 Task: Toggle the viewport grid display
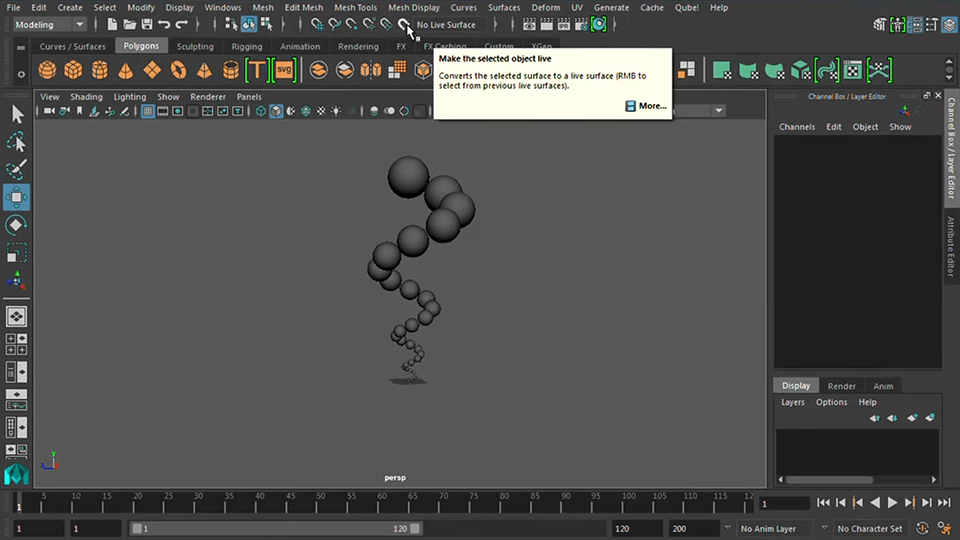[148, 111]
